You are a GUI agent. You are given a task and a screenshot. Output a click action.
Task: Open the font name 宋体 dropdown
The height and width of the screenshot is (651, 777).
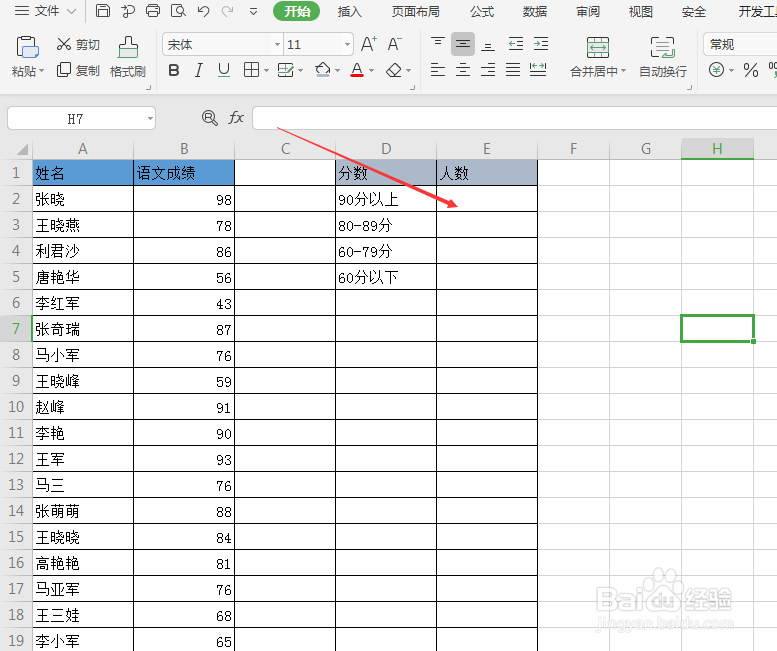coord(278,45)
